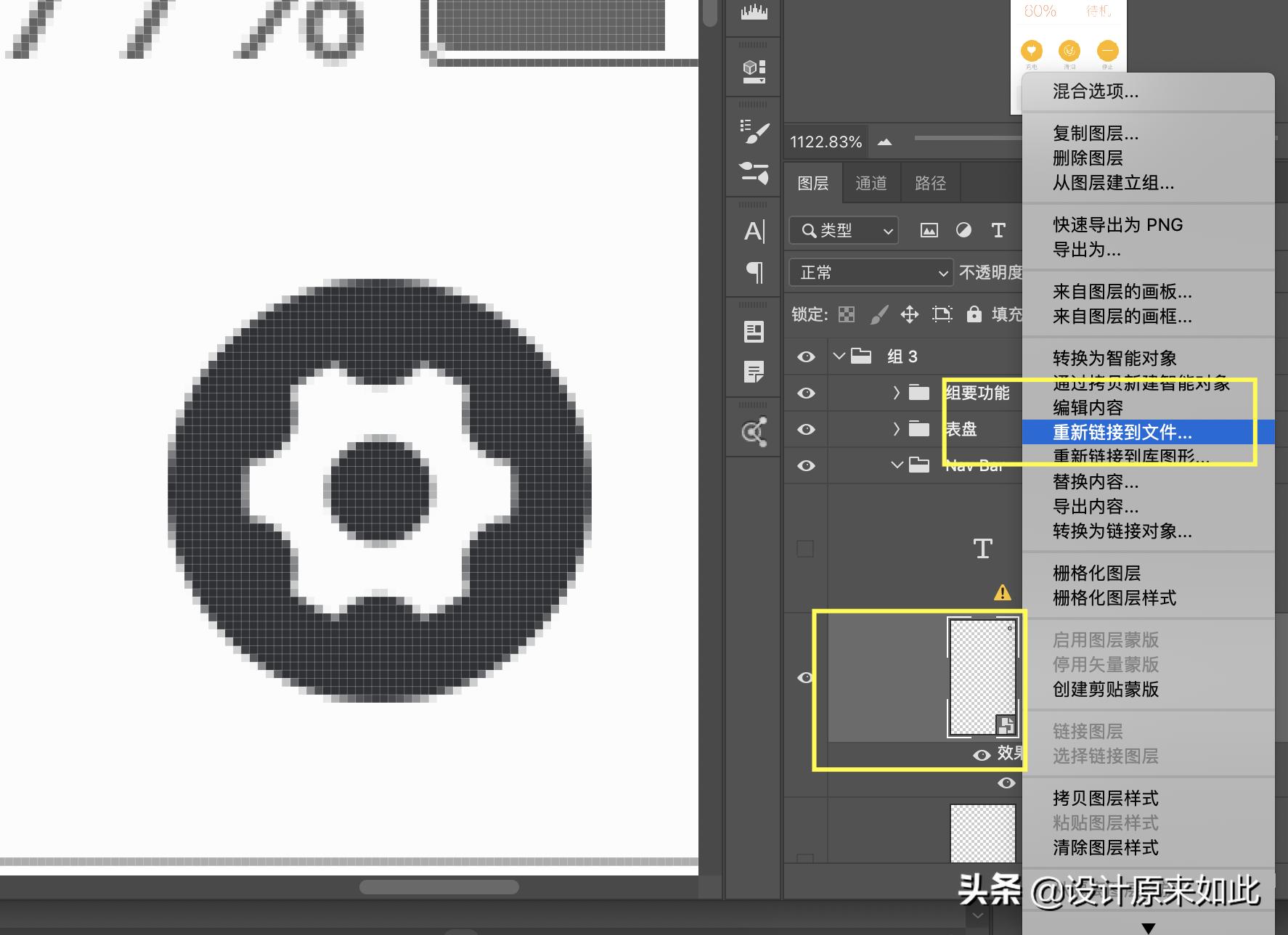Choose 替换内容... menu item
Viewport: 1288px width, 935px height.
tap(1149, 482)
